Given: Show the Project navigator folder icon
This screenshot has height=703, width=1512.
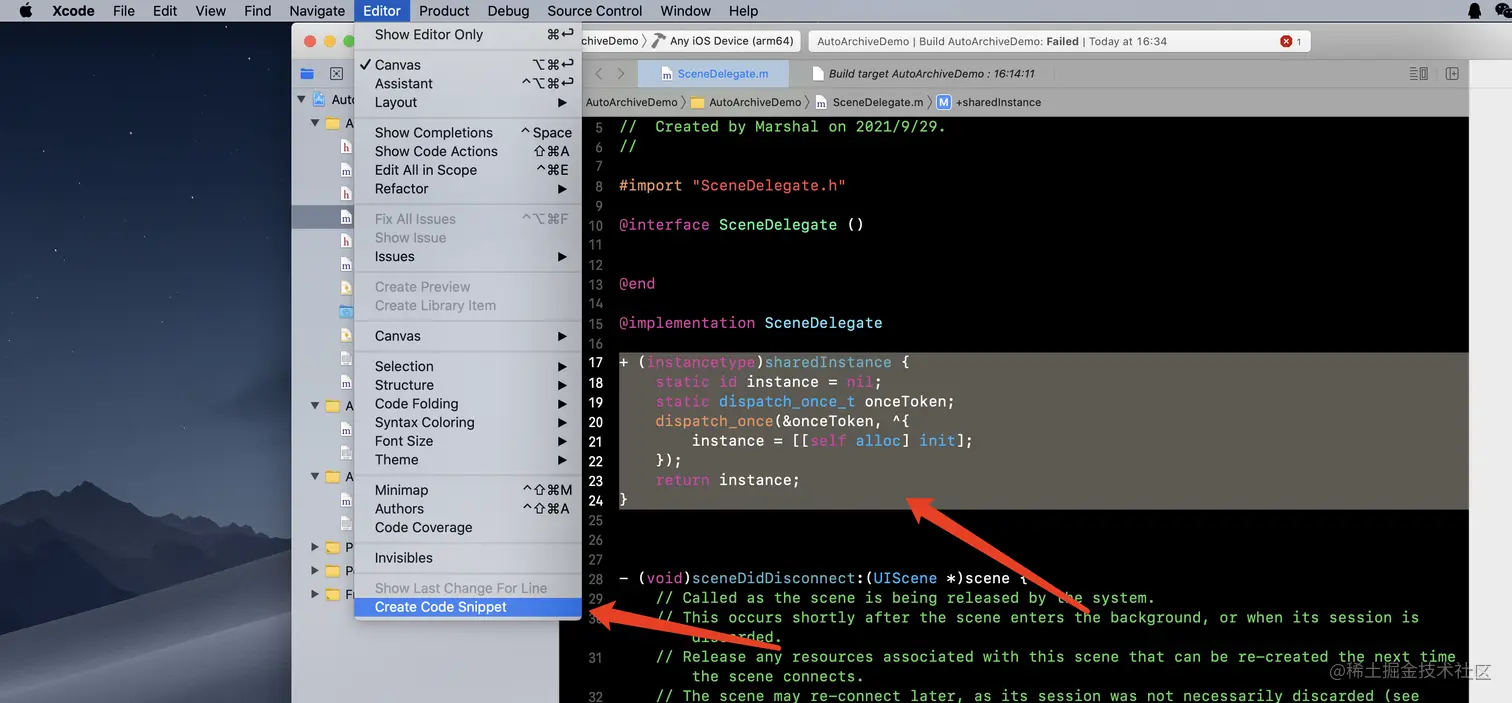Looking at the screenshot, I should point(307,74).
